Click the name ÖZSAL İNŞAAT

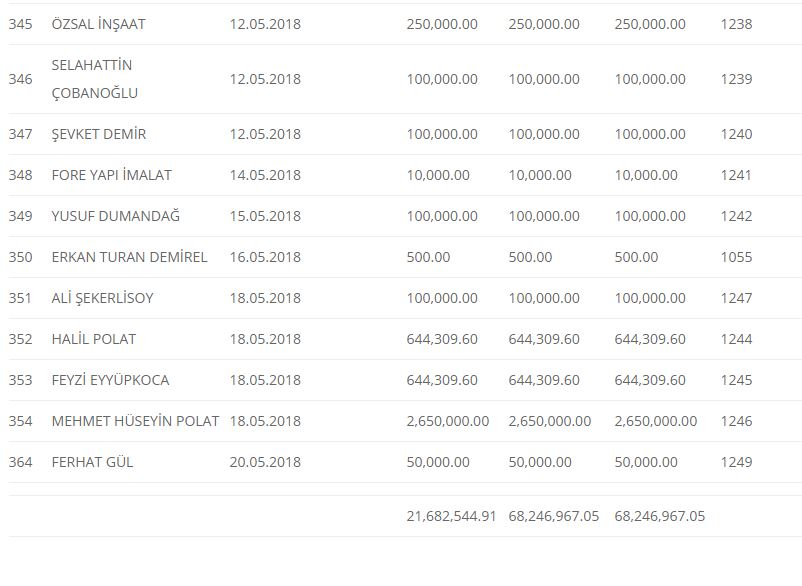[x=98, y=23]
